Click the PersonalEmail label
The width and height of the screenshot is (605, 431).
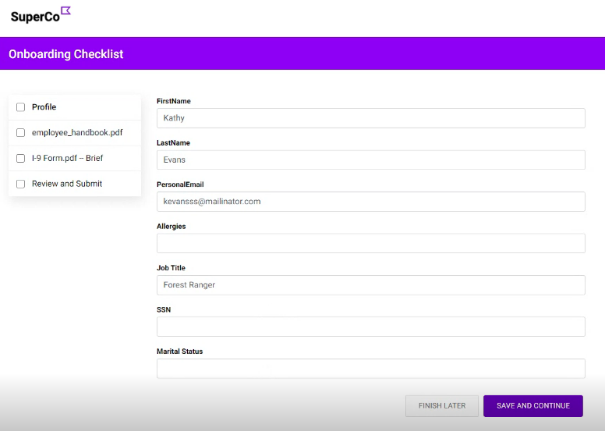180,184
